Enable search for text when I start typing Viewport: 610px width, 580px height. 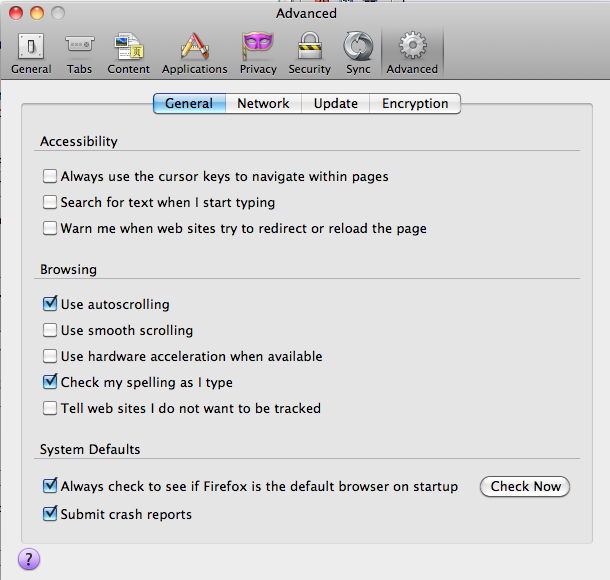[50, 202]
